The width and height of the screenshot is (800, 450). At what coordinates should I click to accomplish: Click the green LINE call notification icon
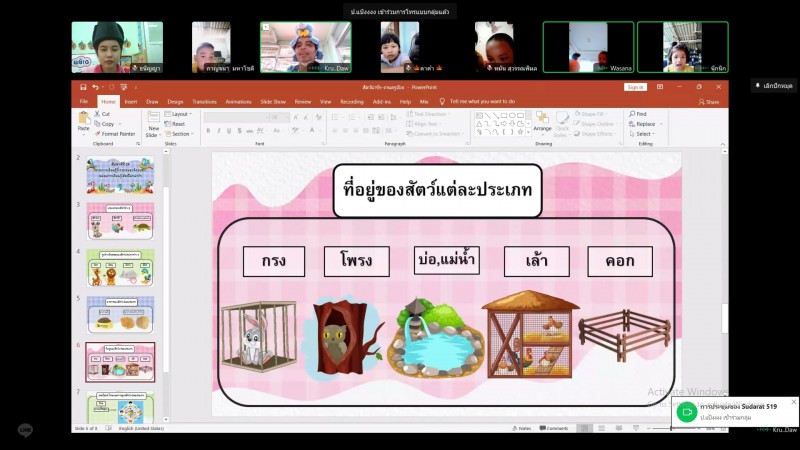pyautogui.click(x=685, y=411)
